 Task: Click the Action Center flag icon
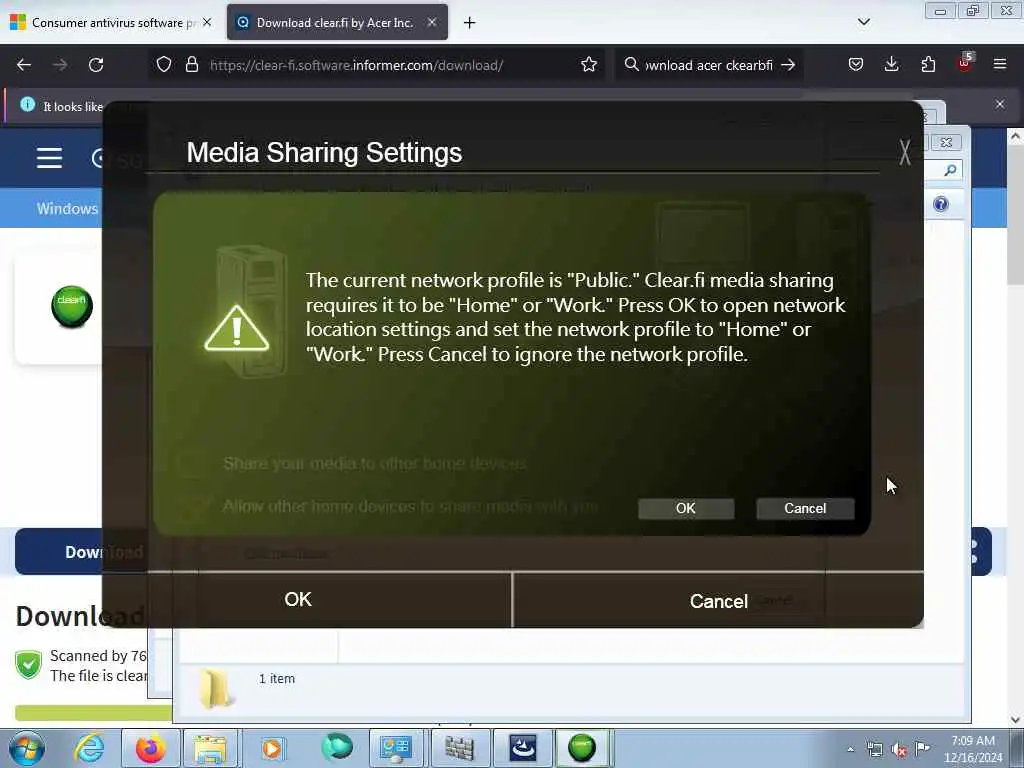point(923,748)
